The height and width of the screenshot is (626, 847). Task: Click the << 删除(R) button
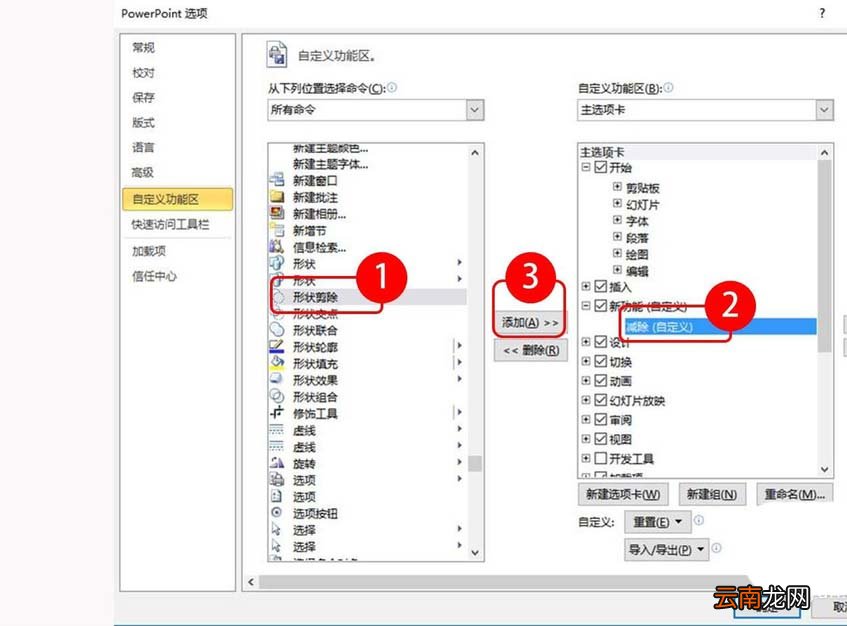click(530, 351)
